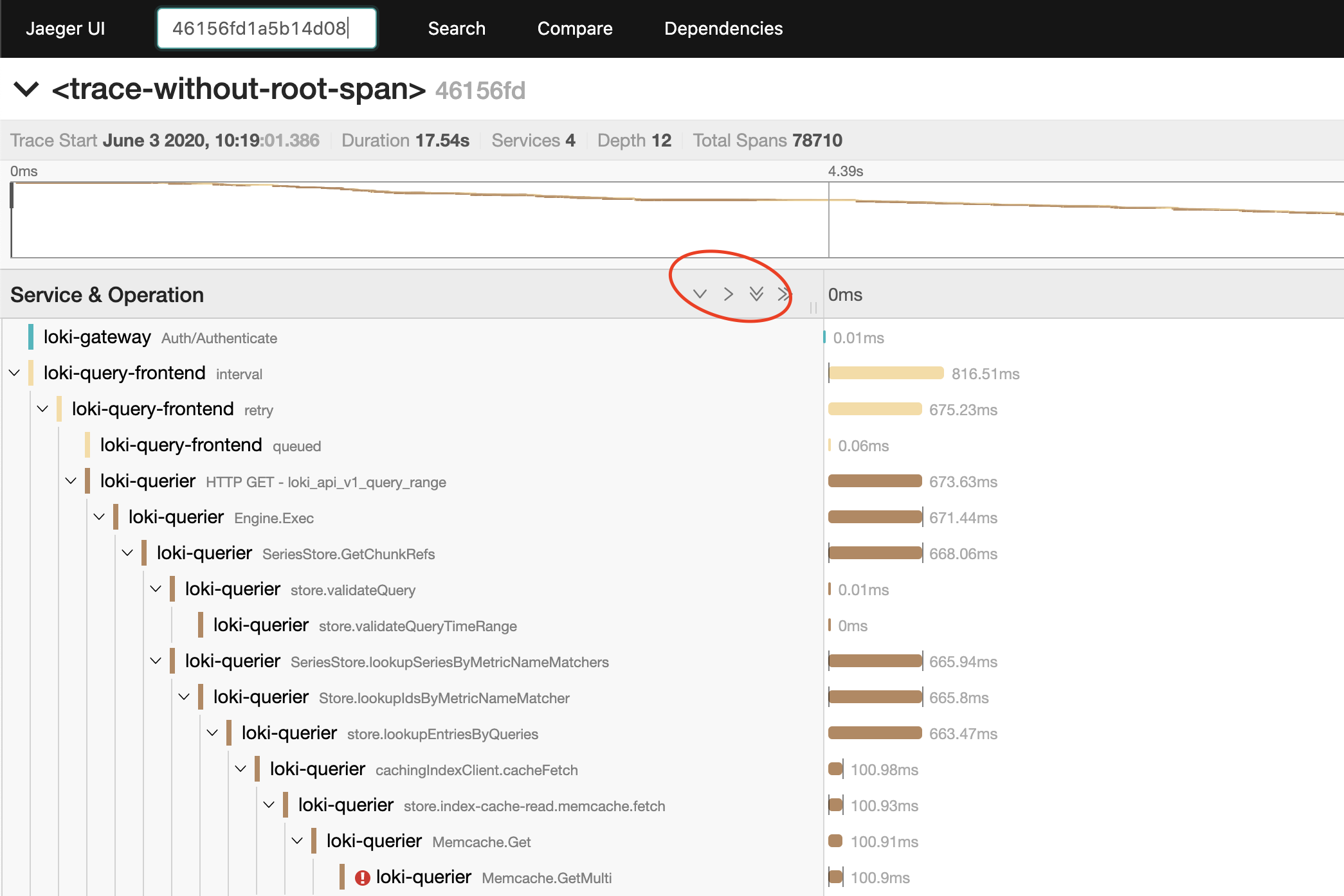The image size is (1344, 896).
Task: Click the expand one level chevron icon
Action: [x=700, y=294]
